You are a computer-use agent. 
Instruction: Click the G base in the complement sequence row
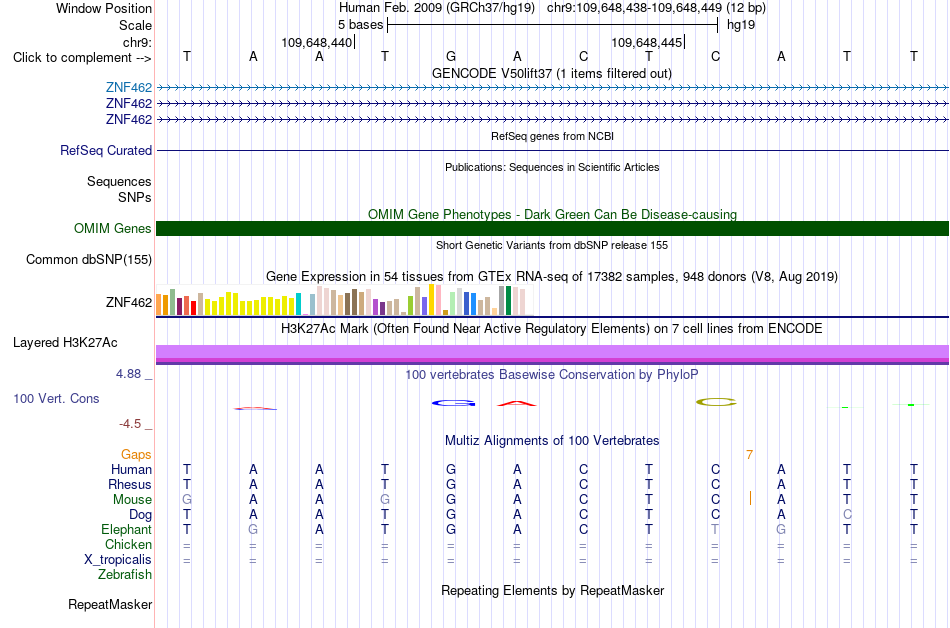(x=451, y=56)
